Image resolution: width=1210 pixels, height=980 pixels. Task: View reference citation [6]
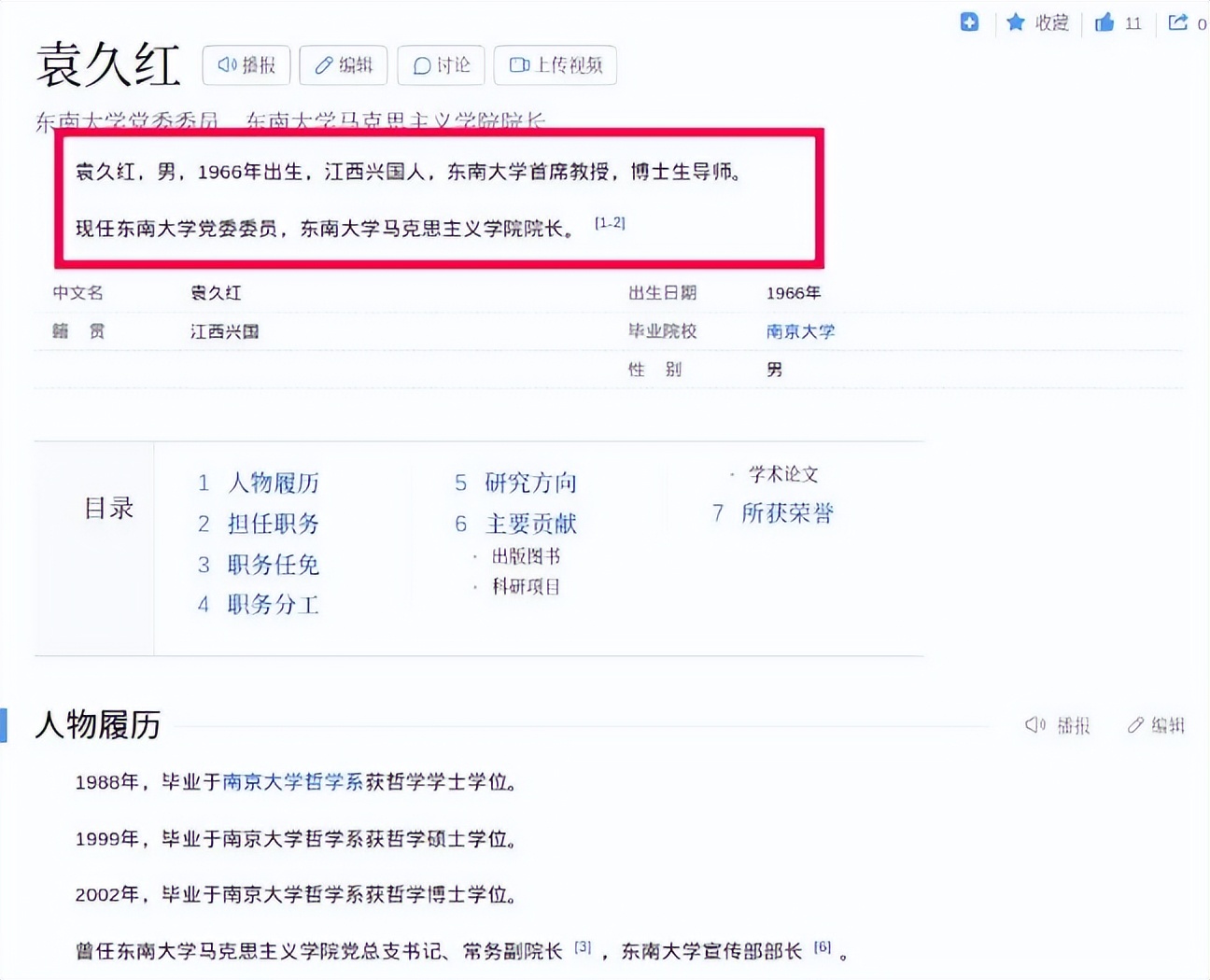coord(823,945)
